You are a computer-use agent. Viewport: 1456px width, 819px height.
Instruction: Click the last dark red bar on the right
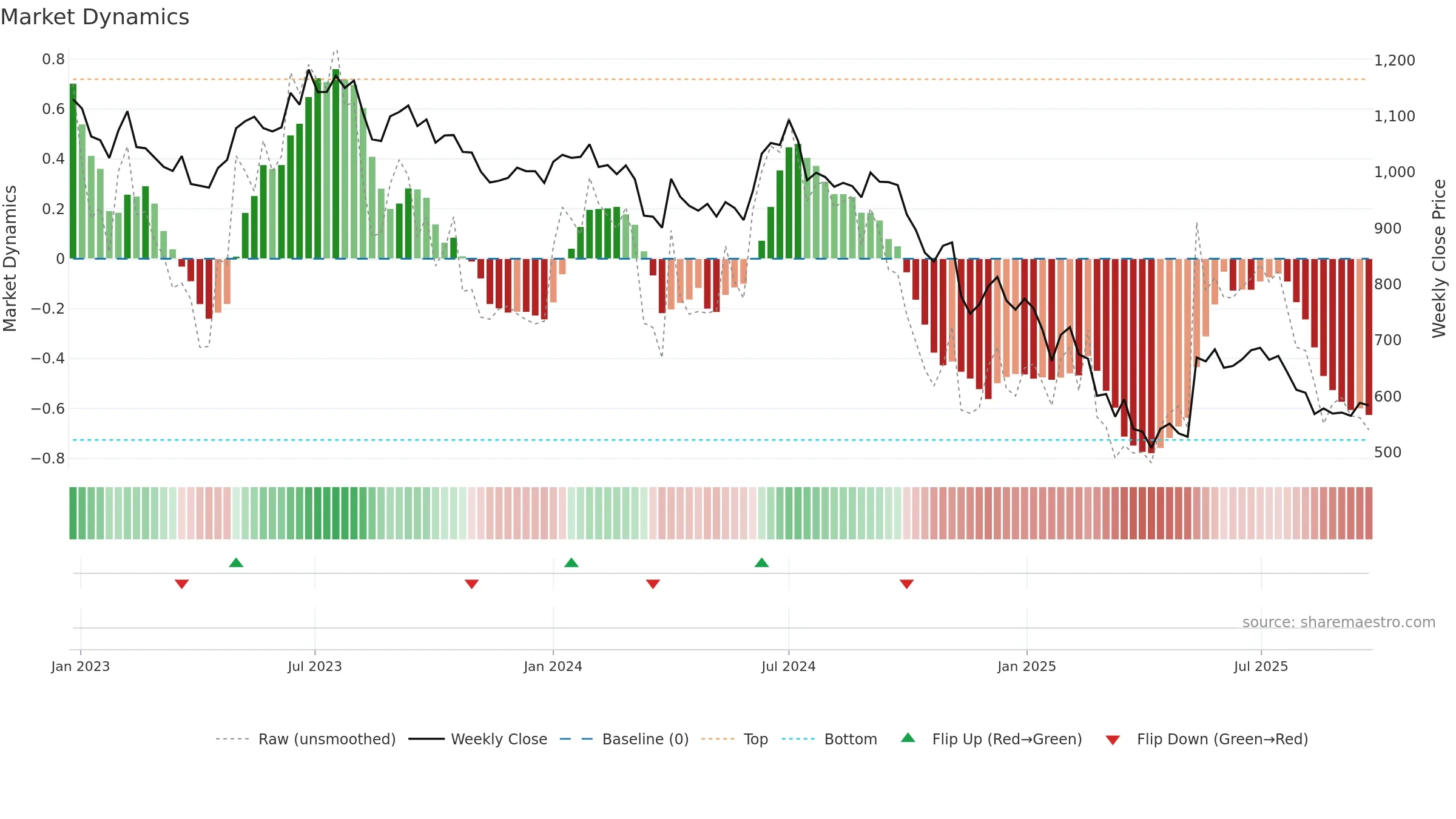[x=1369, y=337]
